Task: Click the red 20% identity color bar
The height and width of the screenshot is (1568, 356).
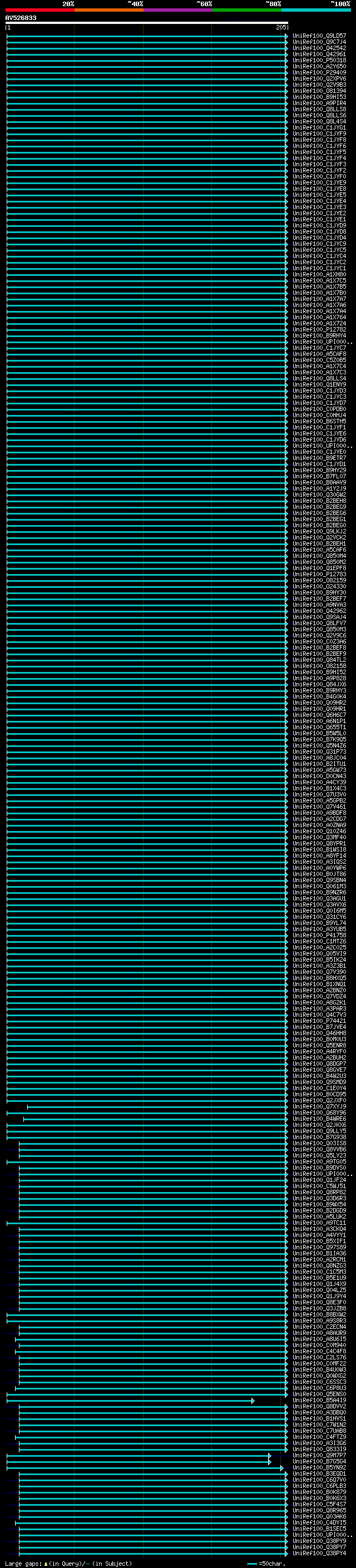Action: point(39,10)
